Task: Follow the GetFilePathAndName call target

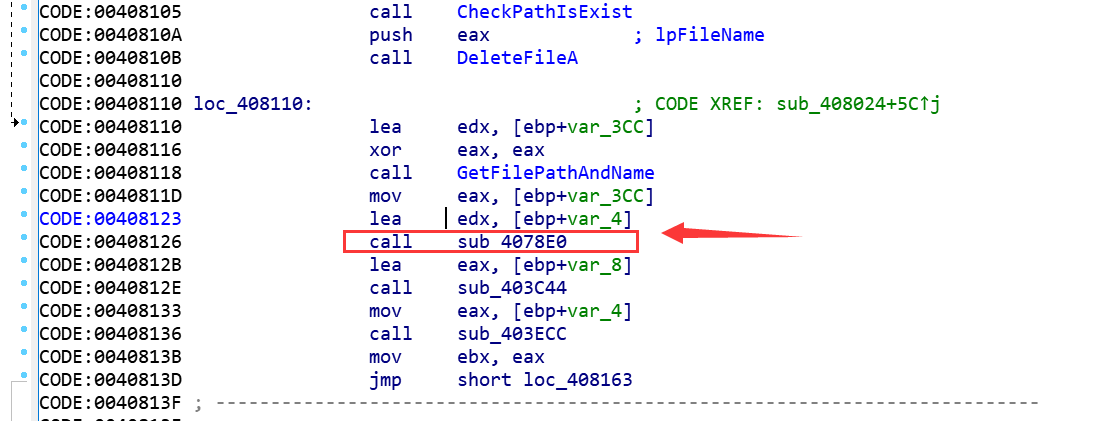Action: [555, 173]
